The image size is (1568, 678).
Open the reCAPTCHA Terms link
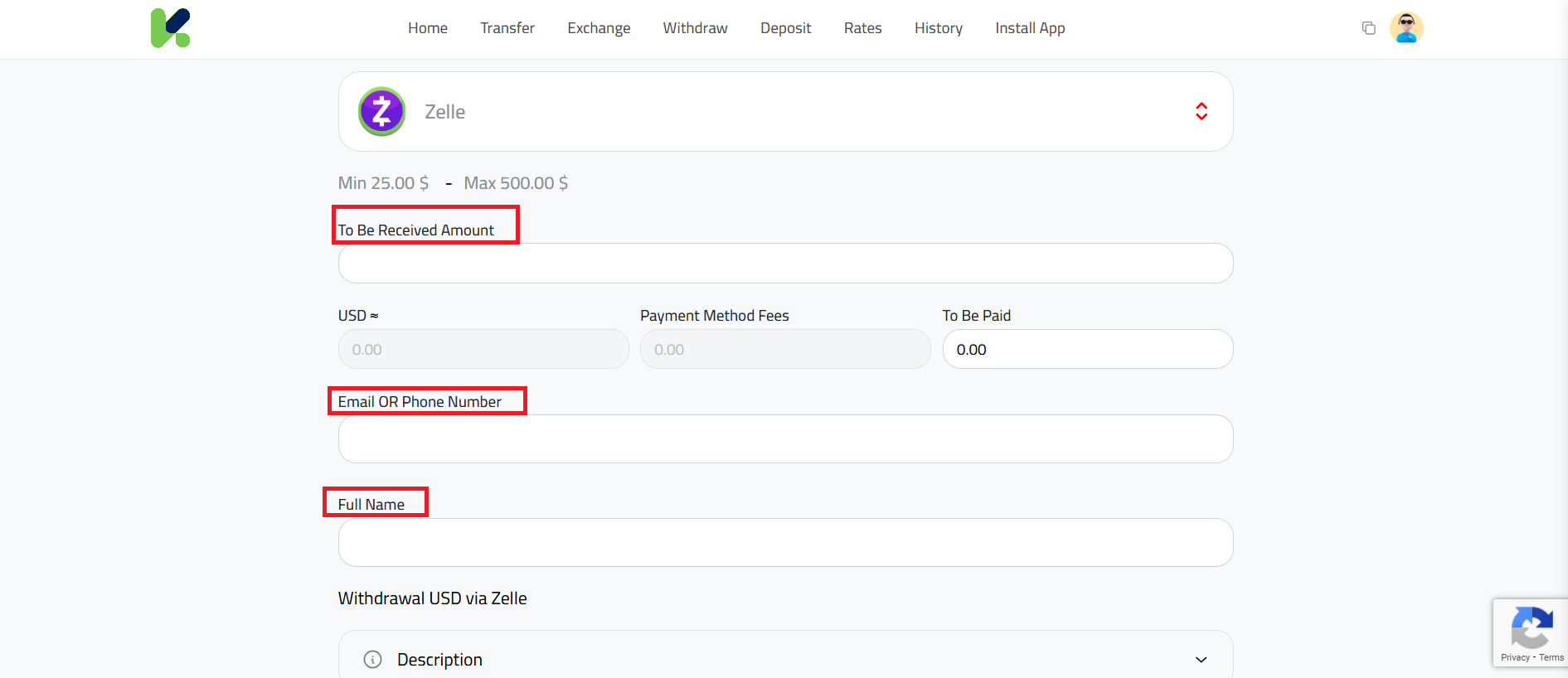[1551, 657]
